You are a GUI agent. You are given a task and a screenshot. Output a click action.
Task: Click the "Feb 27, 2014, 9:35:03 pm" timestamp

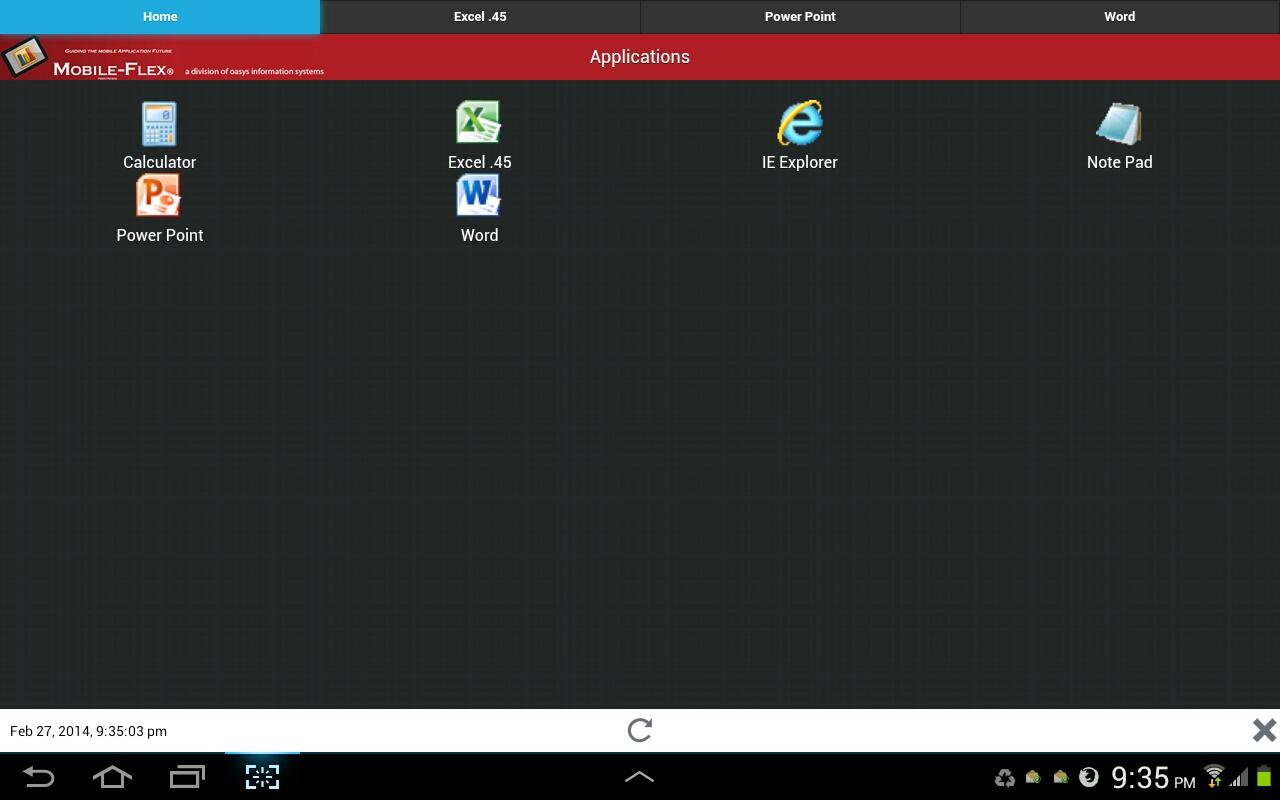click(x=88, y=731)
